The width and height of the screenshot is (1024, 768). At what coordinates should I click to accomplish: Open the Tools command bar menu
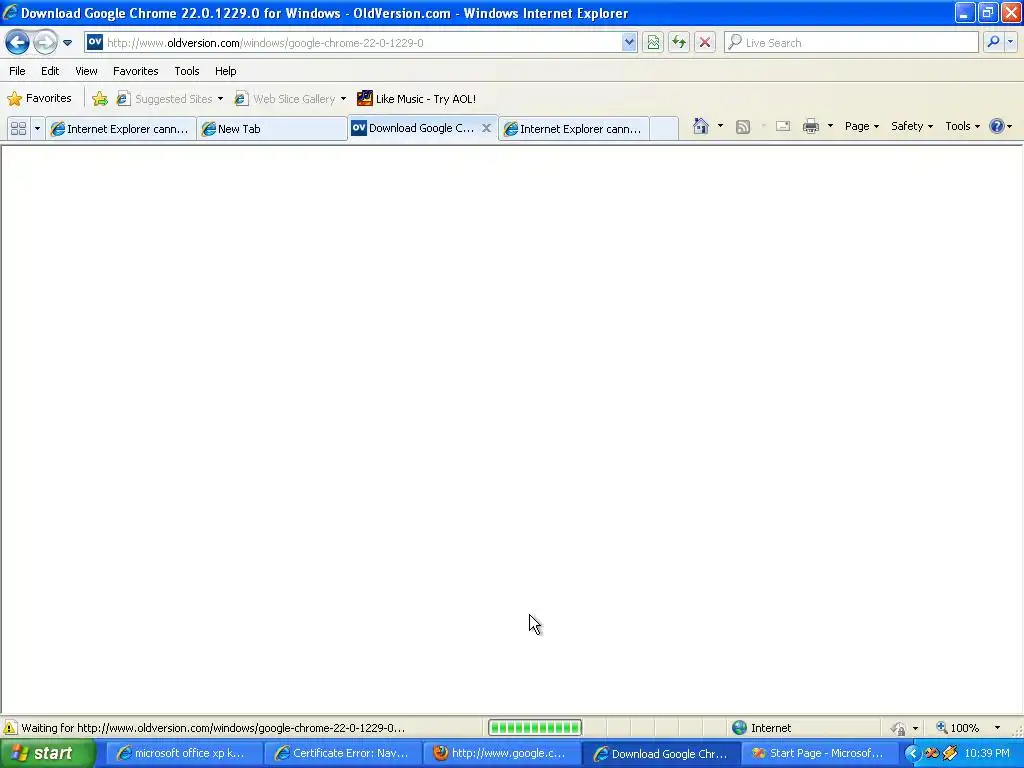(962, 126)
